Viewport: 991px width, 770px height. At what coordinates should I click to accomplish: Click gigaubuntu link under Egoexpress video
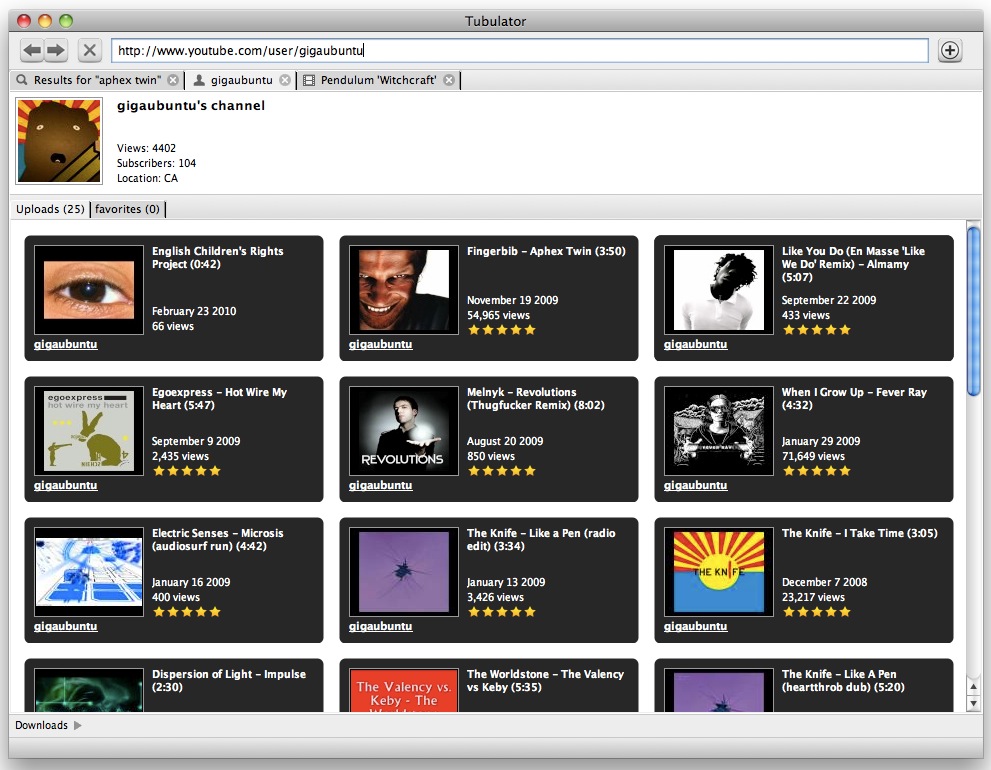coord(66,486)
